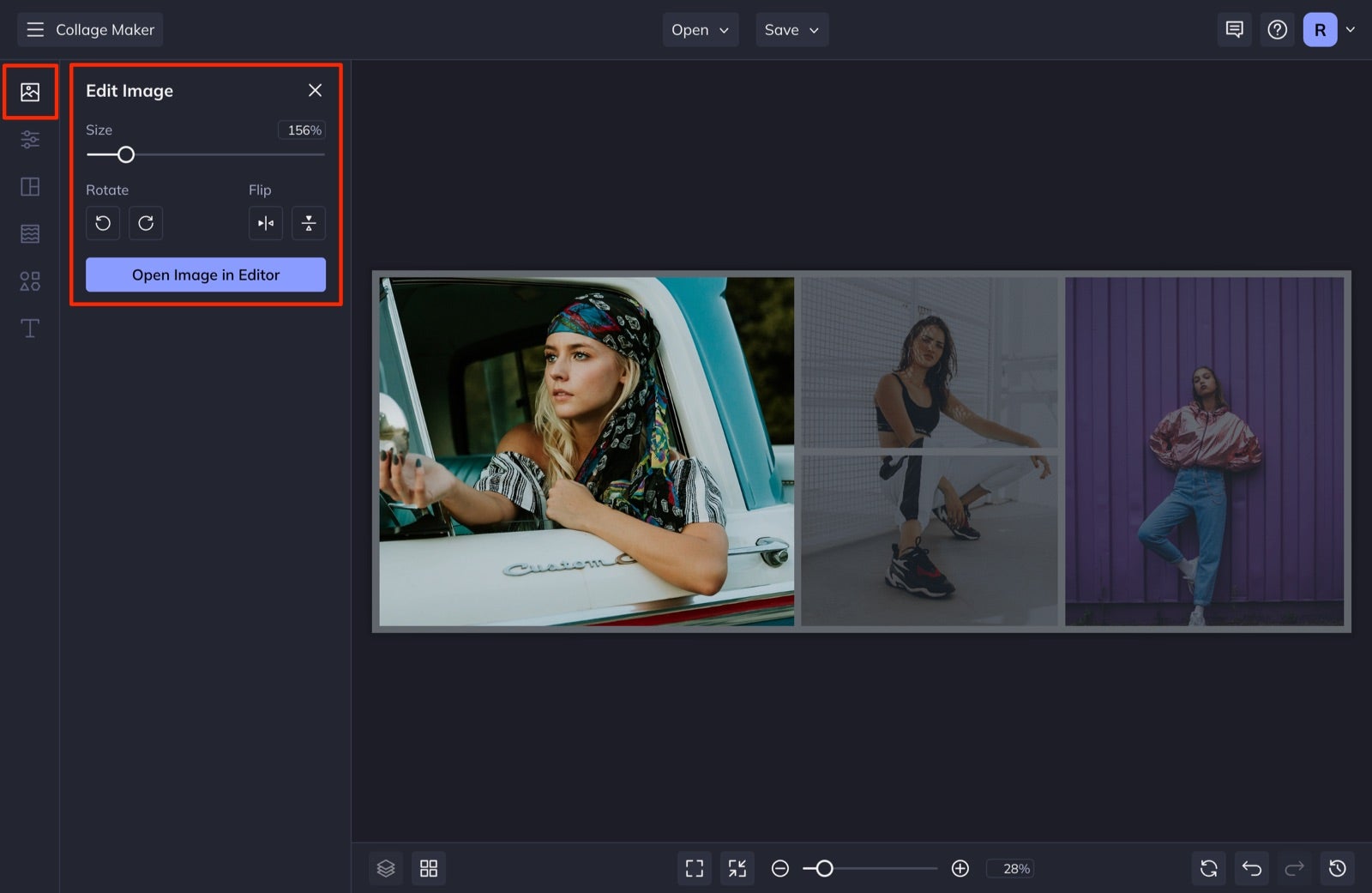Open the Customize settings sliders icon

pyautogui.click(x=30, y=139)
